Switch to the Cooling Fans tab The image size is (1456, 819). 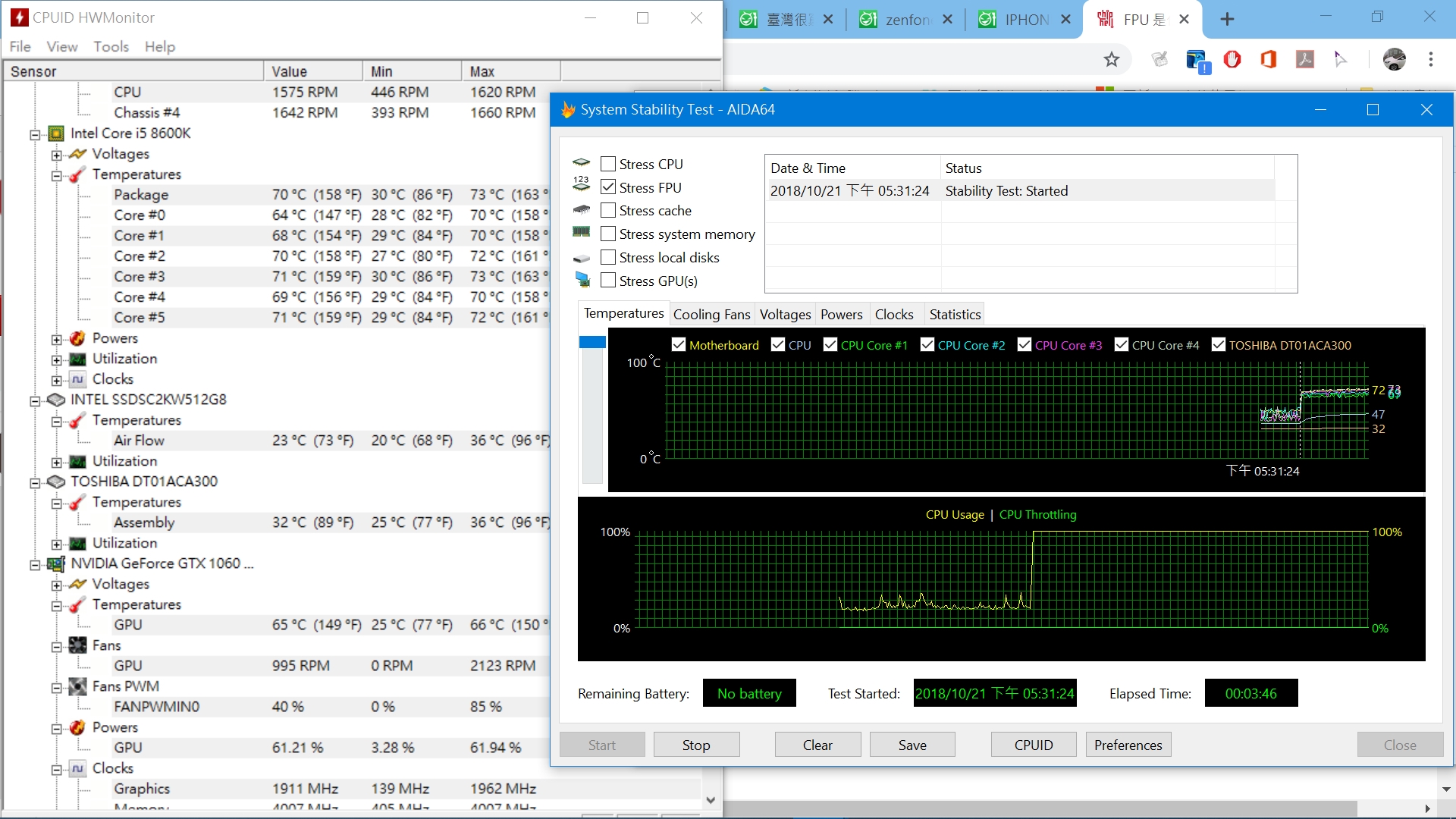[x=711, y=314]
